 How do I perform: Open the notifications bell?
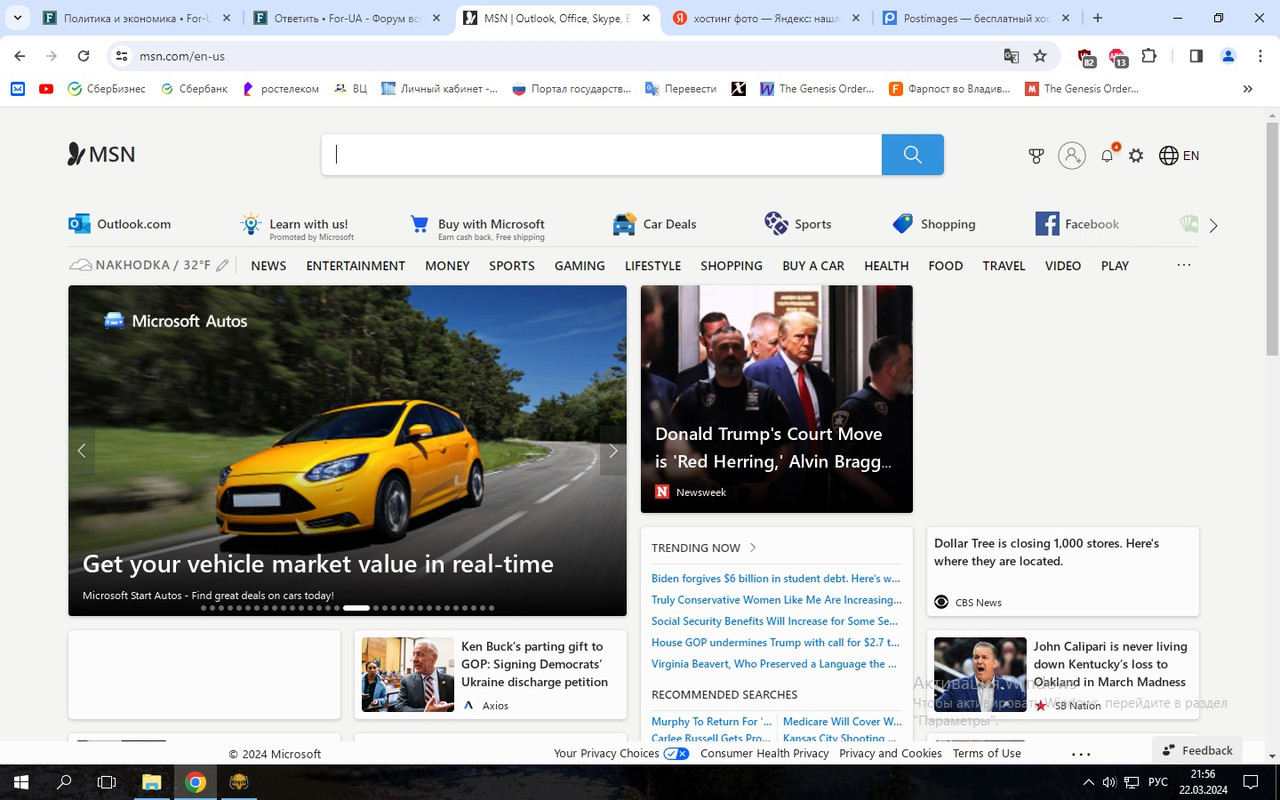[1107, 155]
